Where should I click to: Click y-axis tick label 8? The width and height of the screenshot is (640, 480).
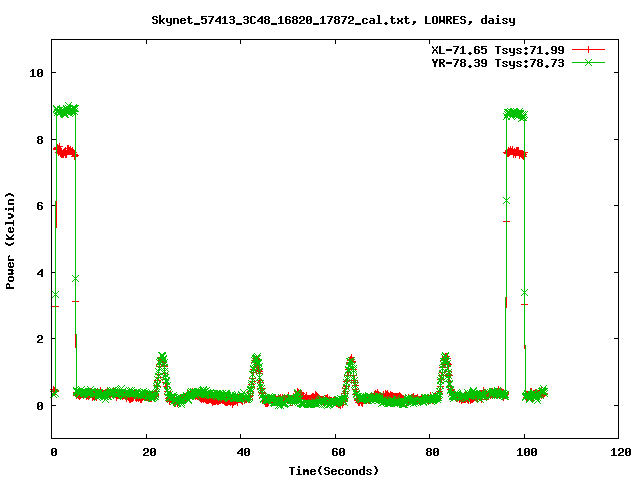[40, 140]
